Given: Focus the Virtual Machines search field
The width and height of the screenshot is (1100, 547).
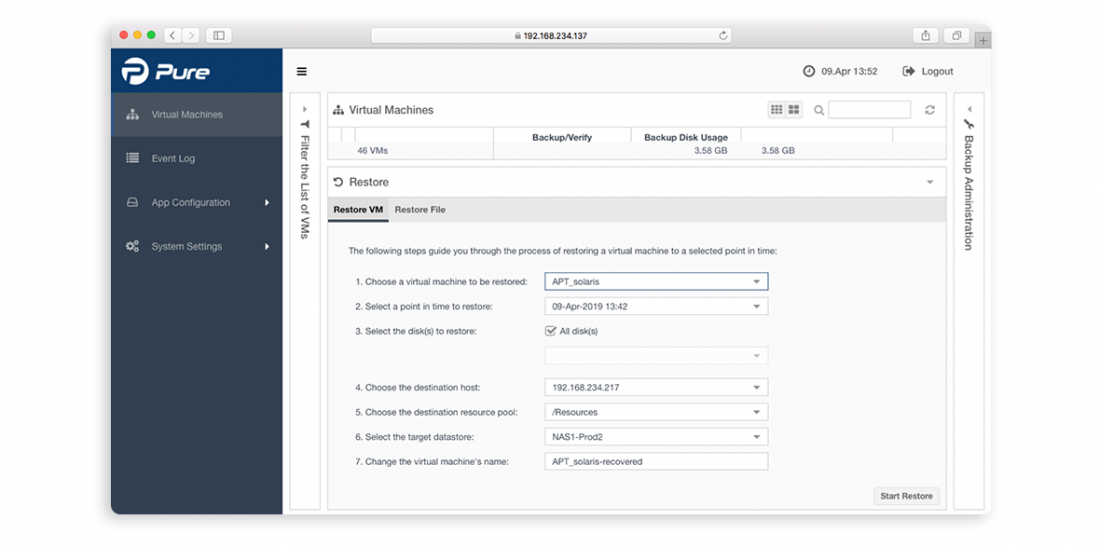Looking at the screenshot, I should [x=869, y=109].
